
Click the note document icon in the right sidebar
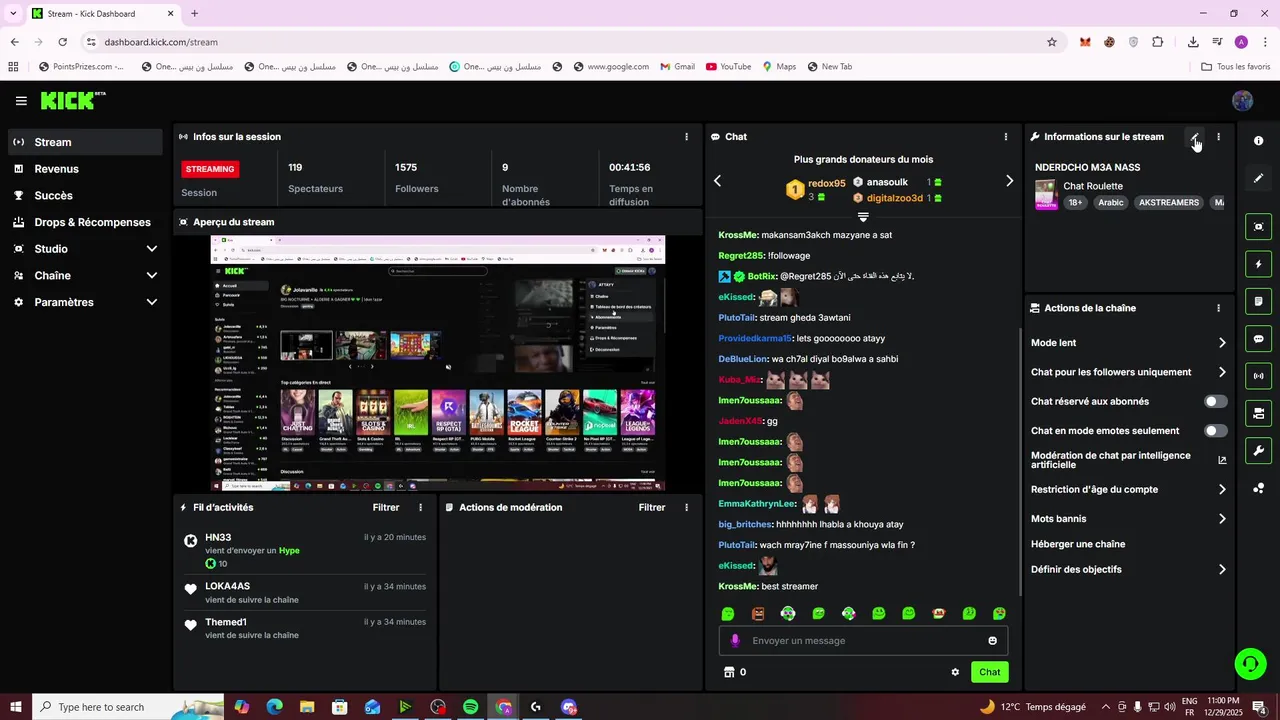point(1259,301)
